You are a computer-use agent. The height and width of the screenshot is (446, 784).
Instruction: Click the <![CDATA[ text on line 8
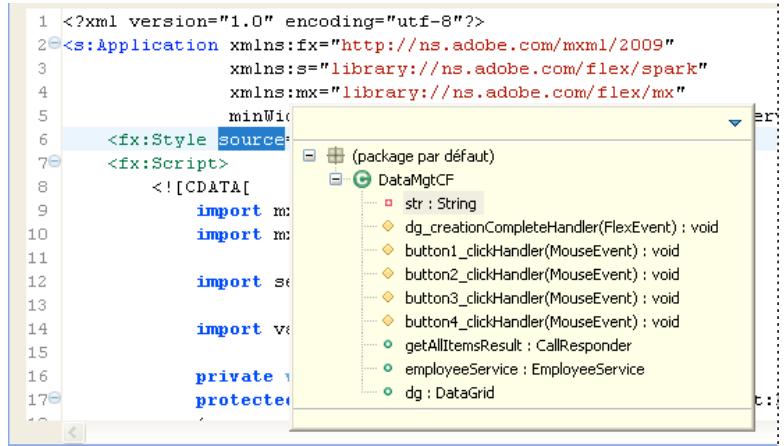point(201,187)
